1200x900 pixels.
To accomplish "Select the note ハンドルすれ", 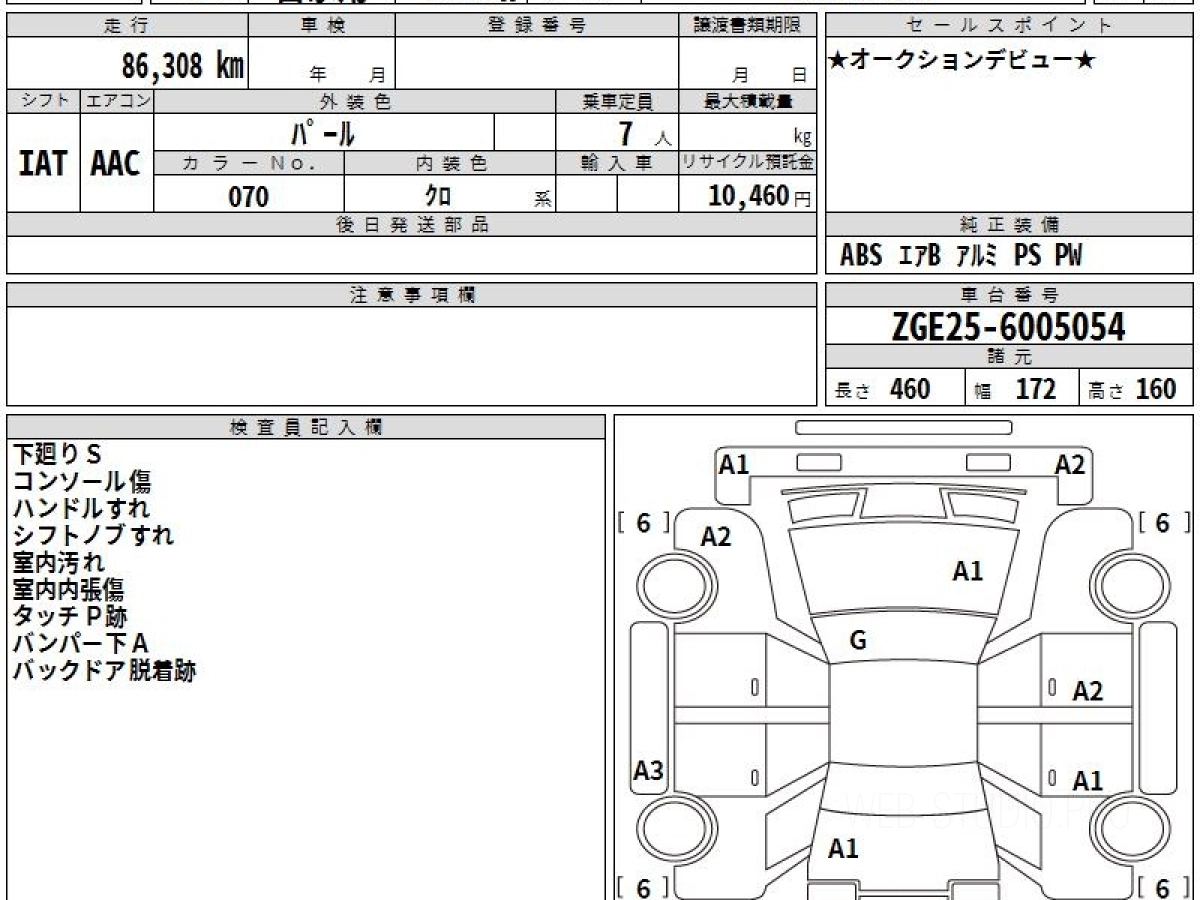I will click(82, 508).
